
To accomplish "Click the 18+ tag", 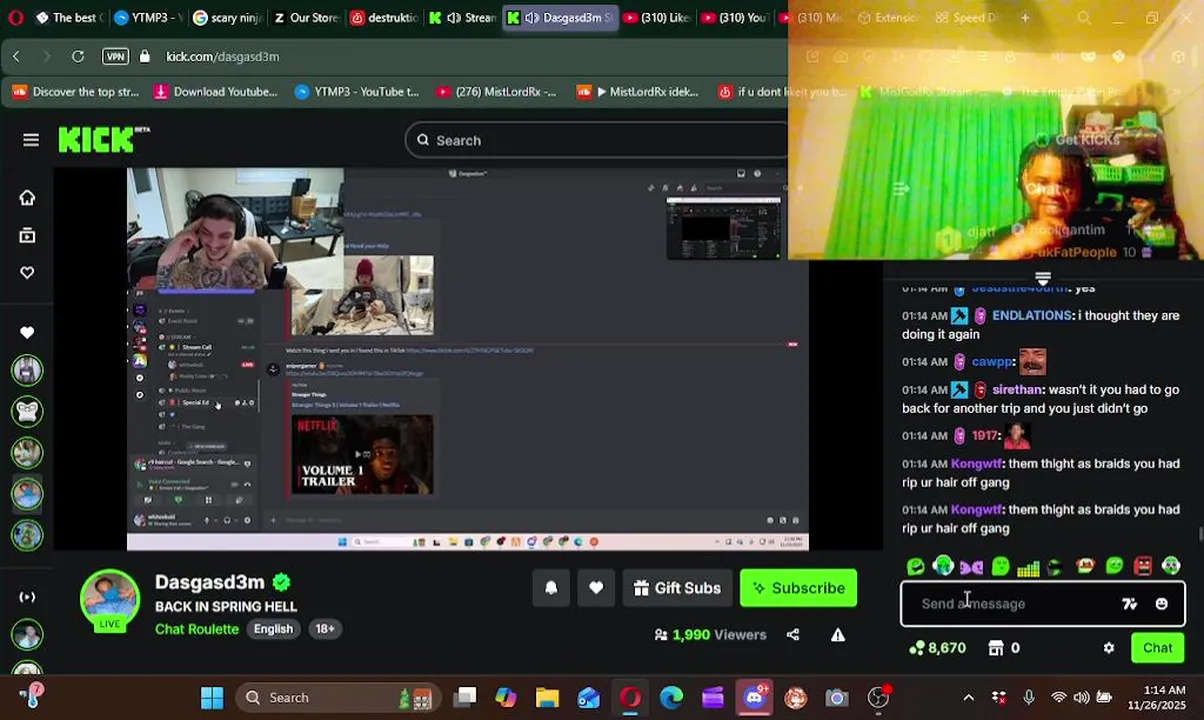I will 325,629.
